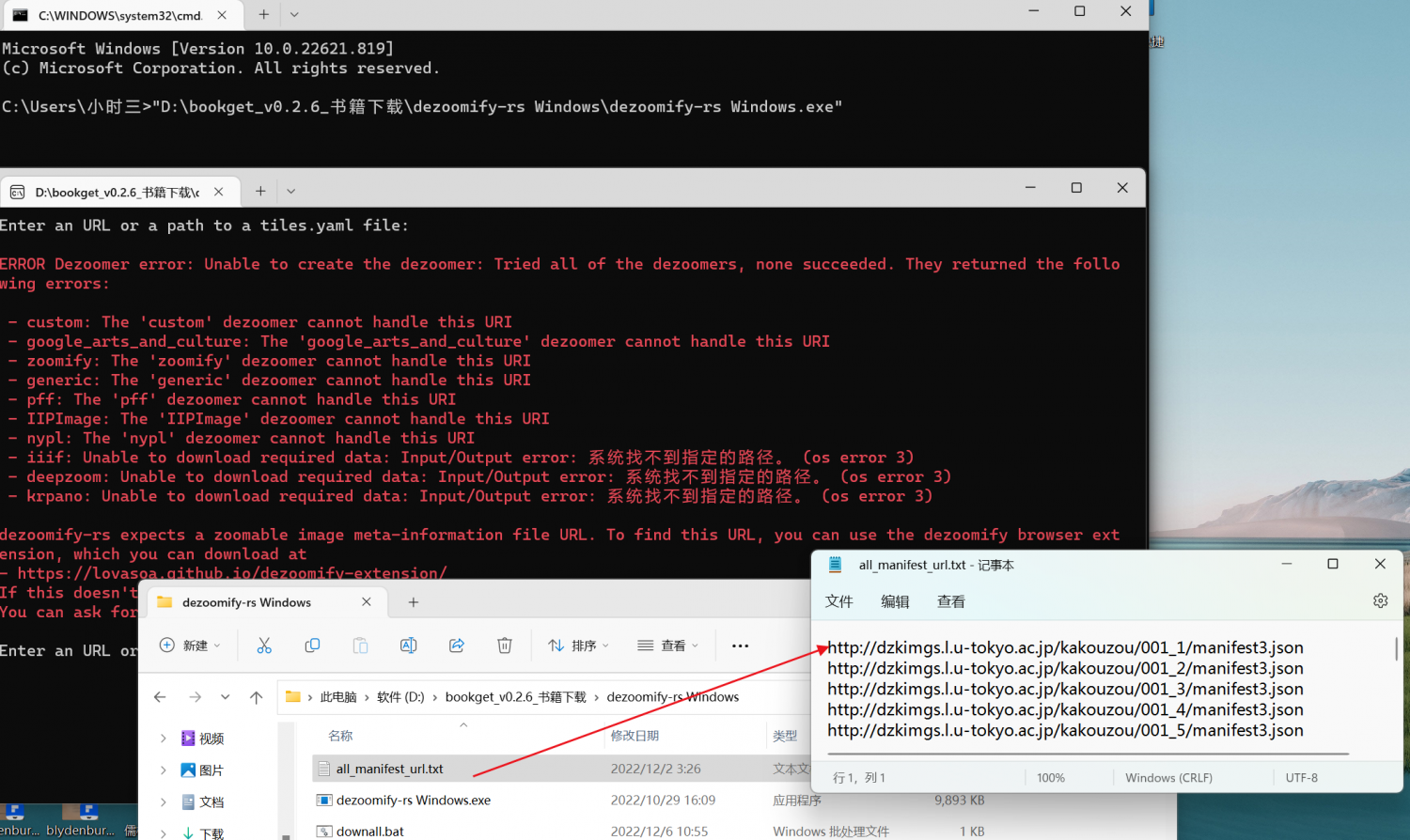The width and height of the screenshot is (1410, 840).
Task: Click the 001_3 manifest URL line in Notepad
Action: click(1065, 689)
